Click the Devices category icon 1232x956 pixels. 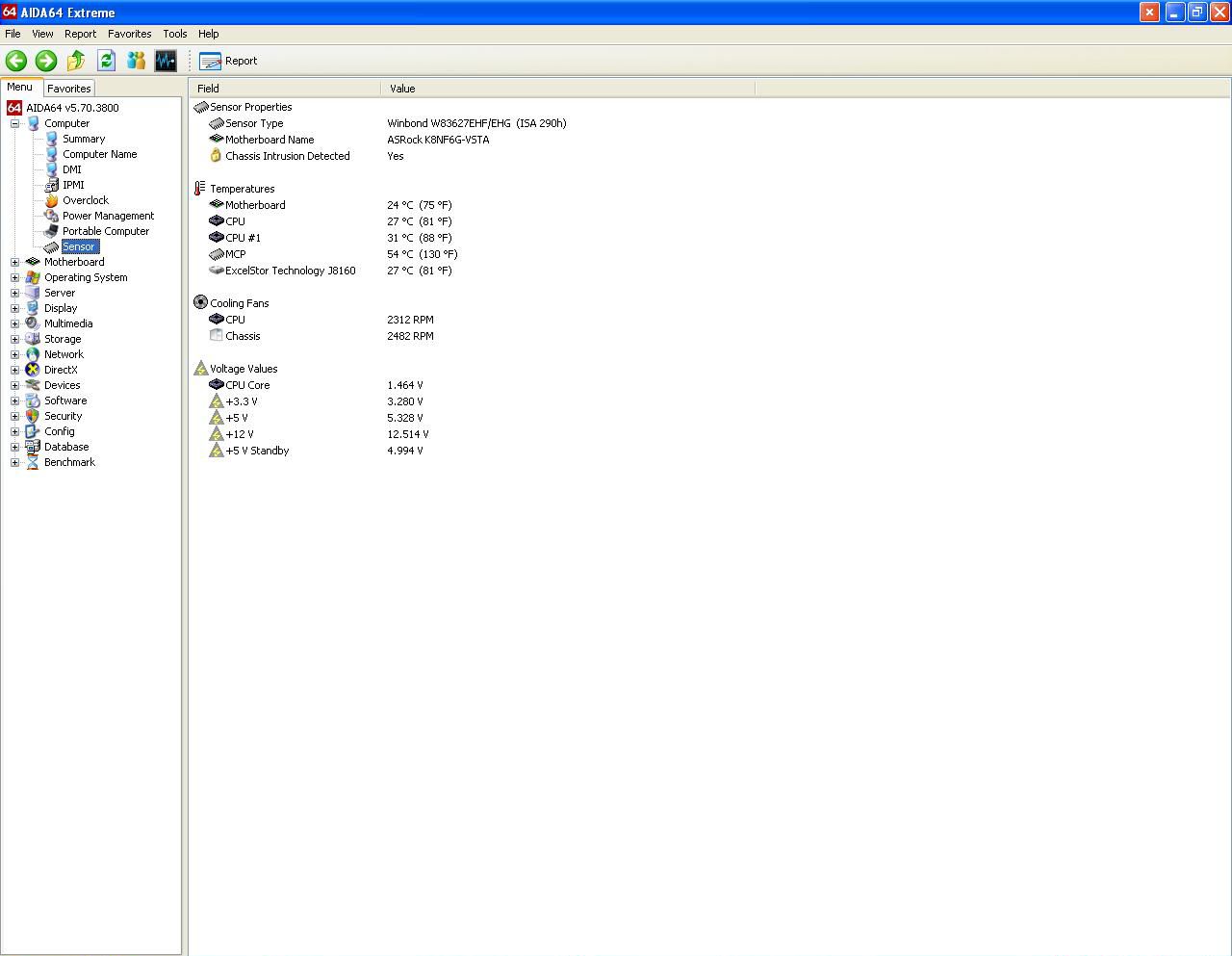(33, 385)
